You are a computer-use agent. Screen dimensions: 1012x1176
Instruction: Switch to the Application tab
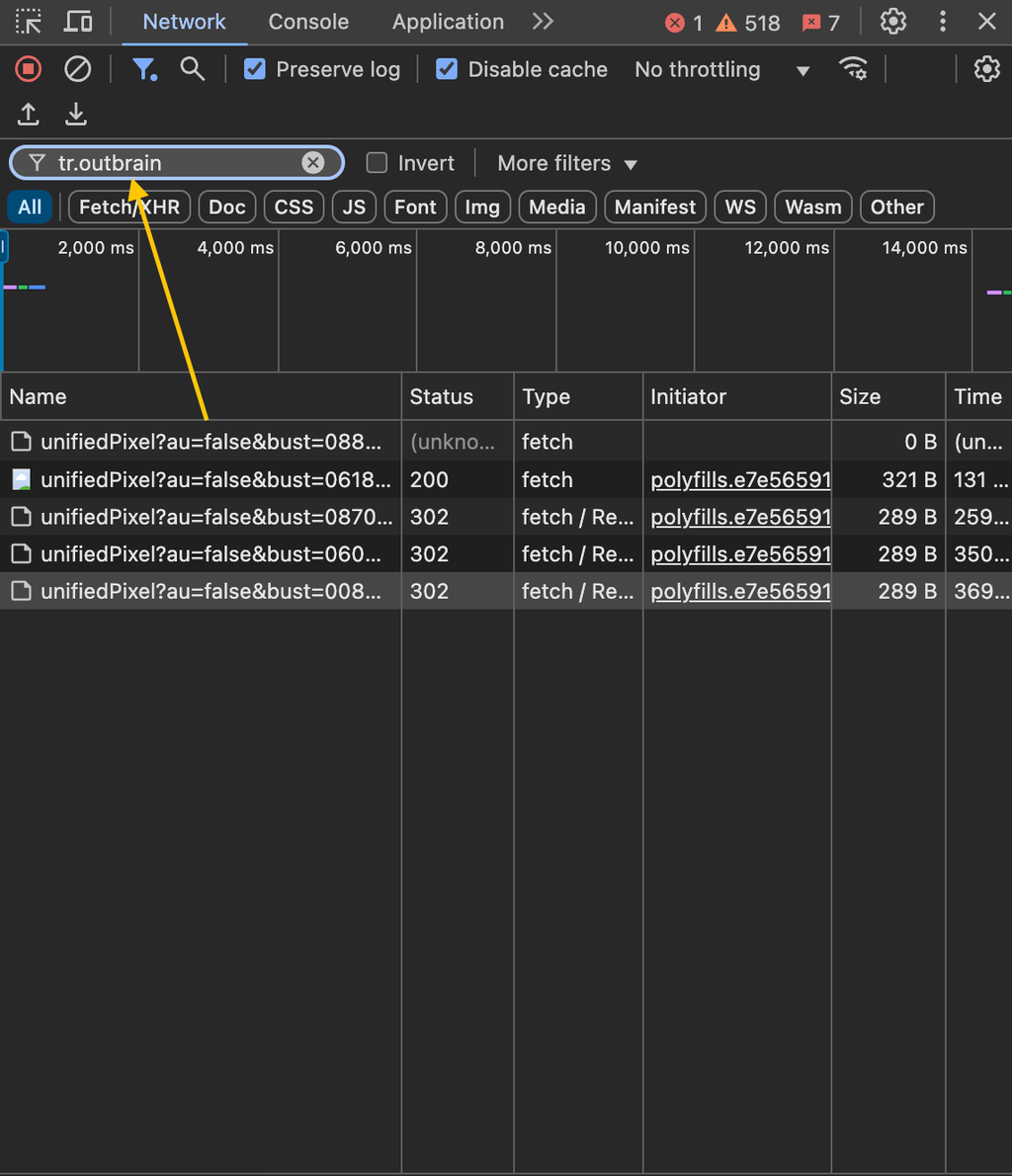pos(448,22)
